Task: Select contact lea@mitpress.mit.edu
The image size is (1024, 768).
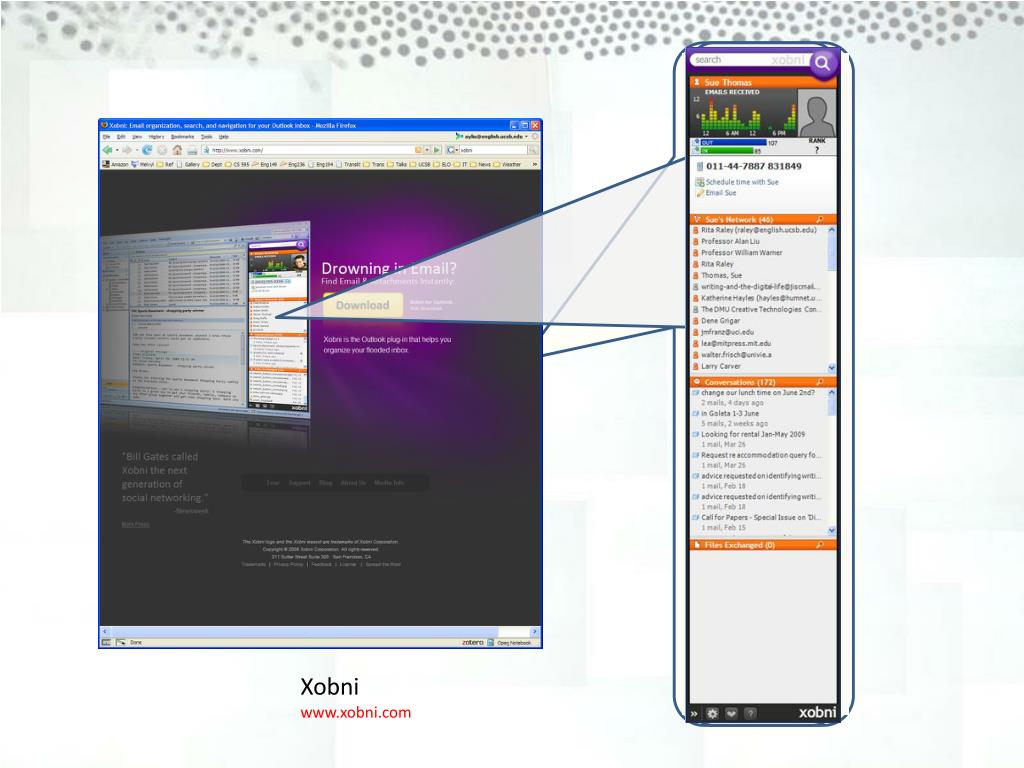Action: click(735, 344)
